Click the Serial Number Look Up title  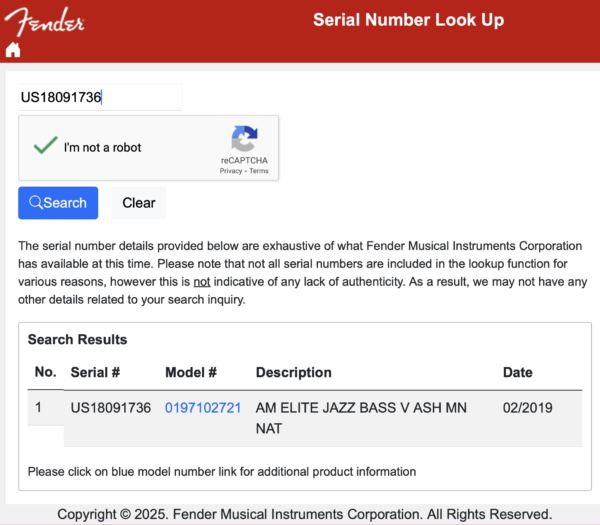click(x=409, y=20)
